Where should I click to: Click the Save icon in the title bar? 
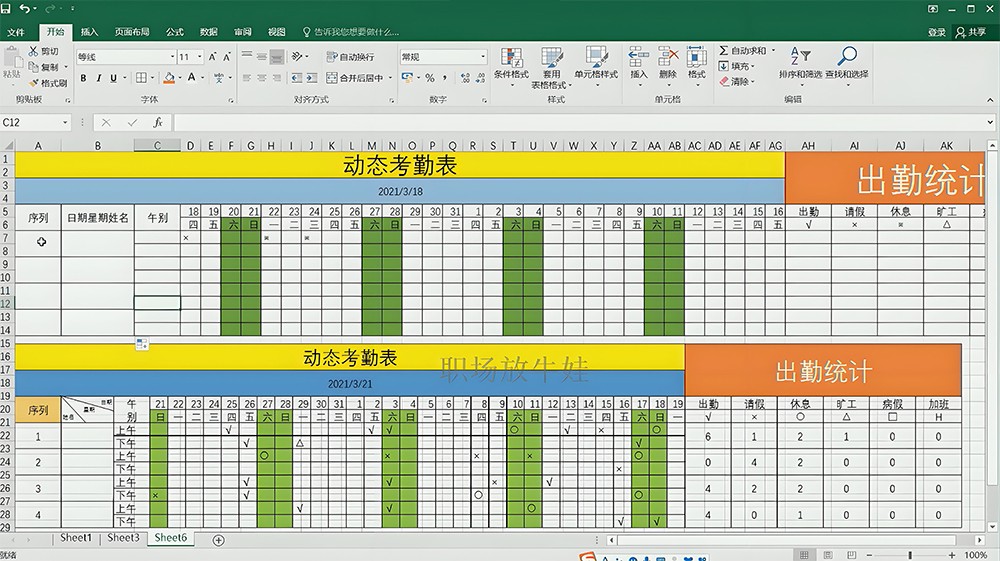pyautogui.click(x=6, y=8)
